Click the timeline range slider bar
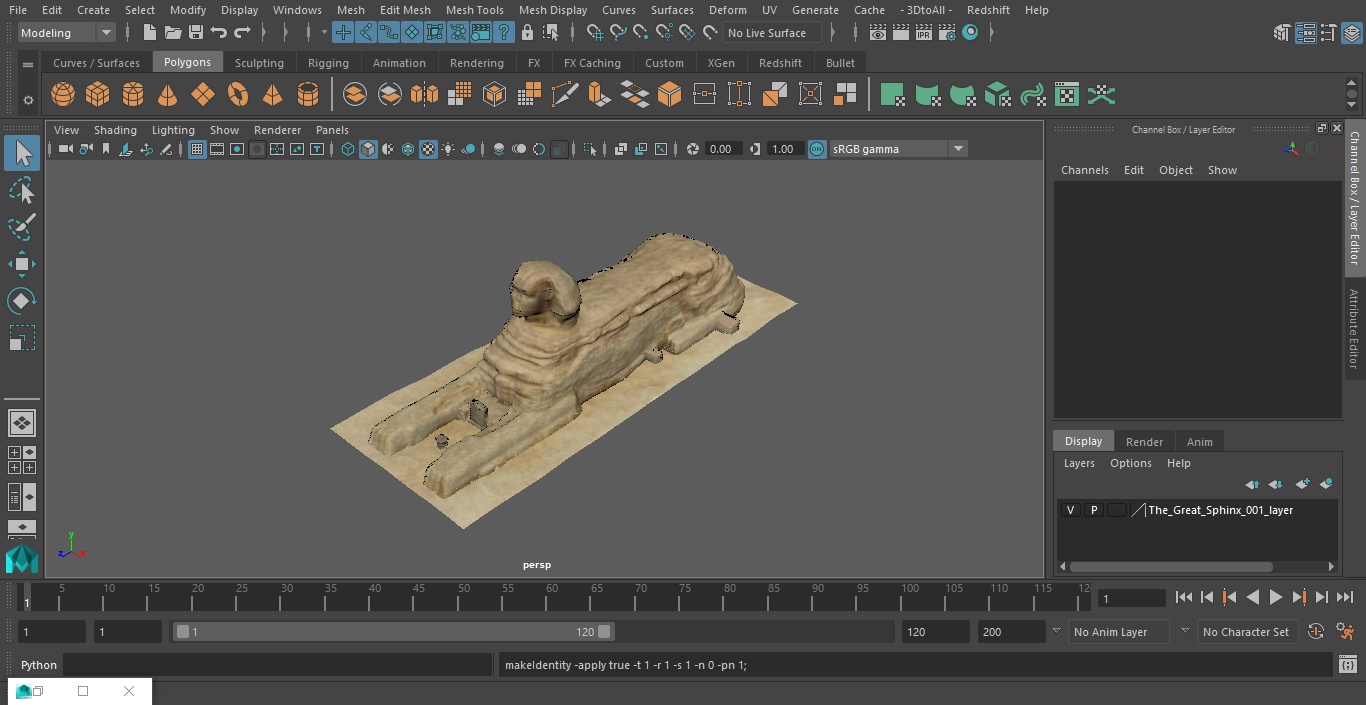1366x705 pixels. coord(393,632)
